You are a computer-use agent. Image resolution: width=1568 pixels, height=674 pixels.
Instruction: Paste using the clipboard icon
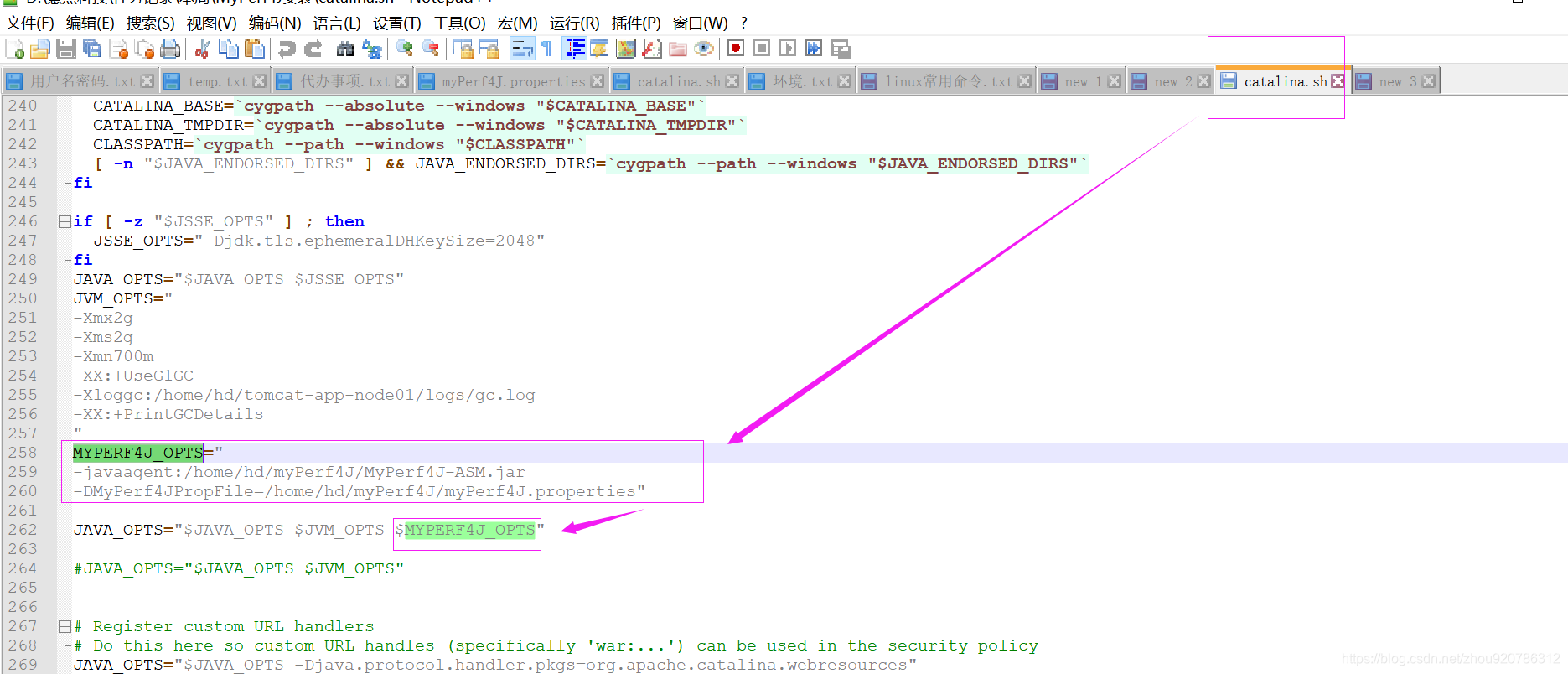pos(254,49)
